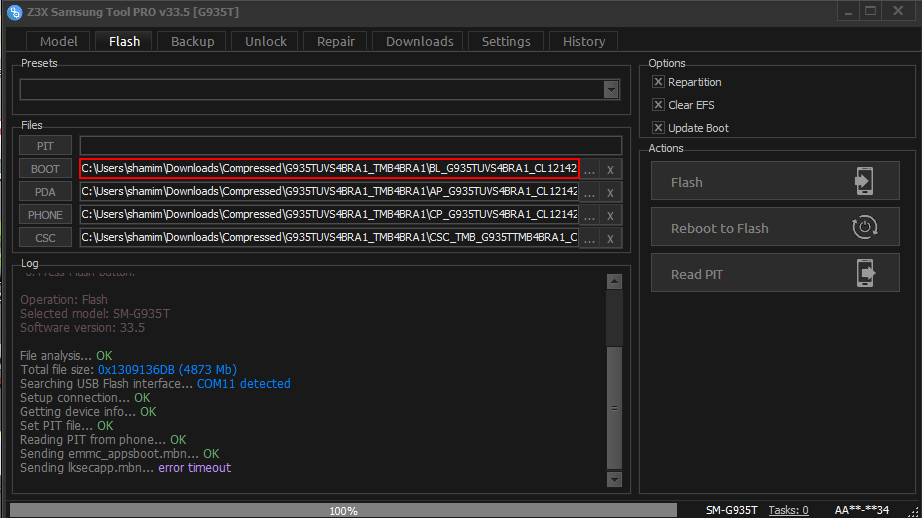The image size is (922, 518).
Task: Click the phone icon on Flash button
Action: click(864, 181)
